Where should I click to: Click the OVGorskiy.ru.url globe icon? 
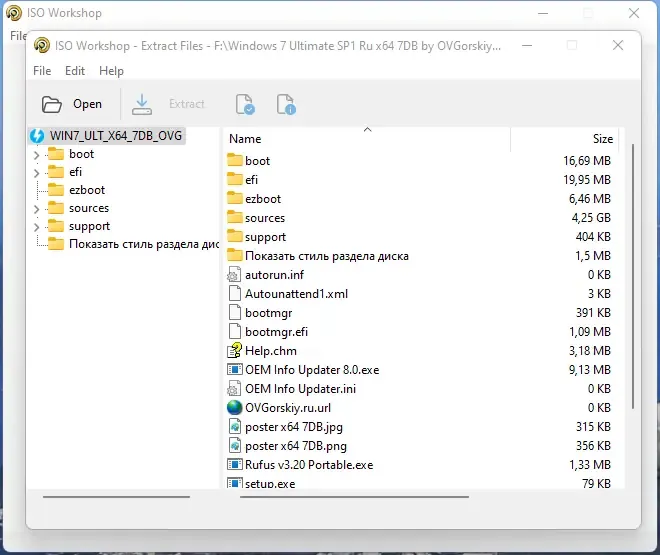click(234, 407)
